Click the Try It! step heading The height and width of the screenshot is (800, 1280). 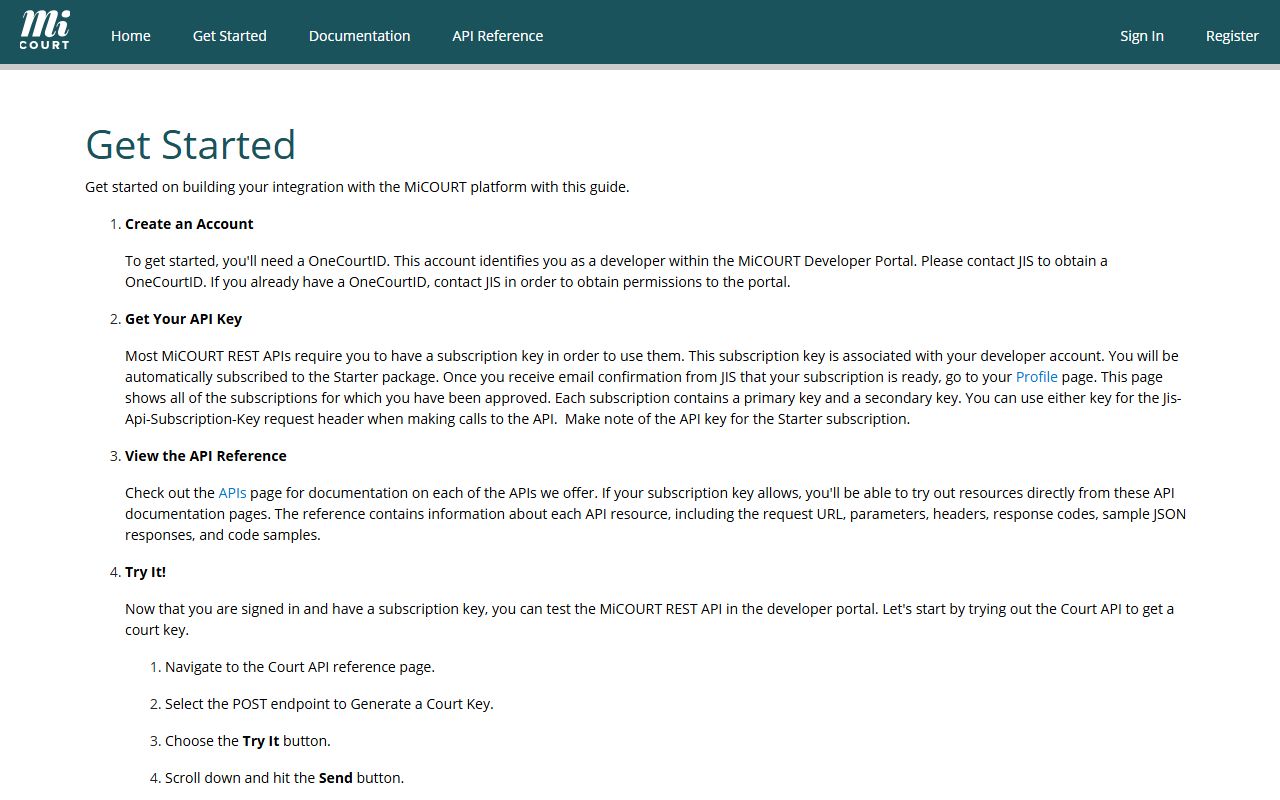tap(146, 572)
